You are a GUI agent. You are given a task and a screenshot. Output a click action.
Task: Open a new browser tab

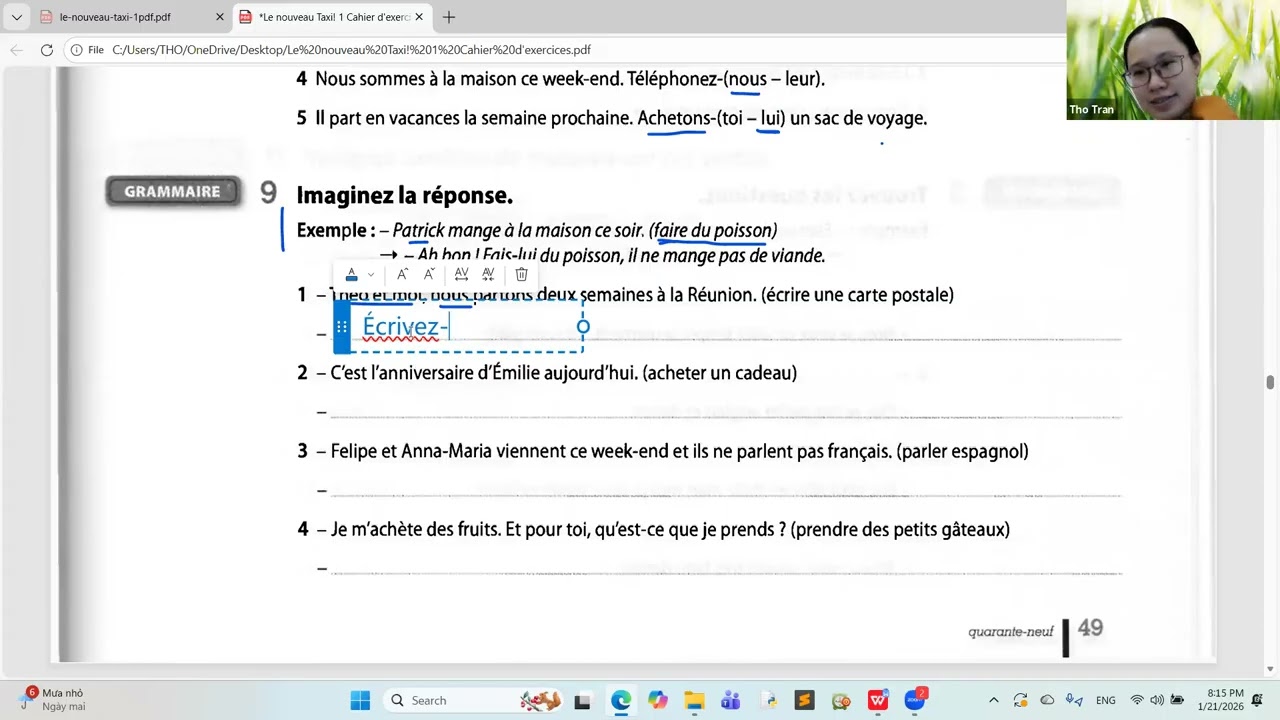tap(449, 17)
